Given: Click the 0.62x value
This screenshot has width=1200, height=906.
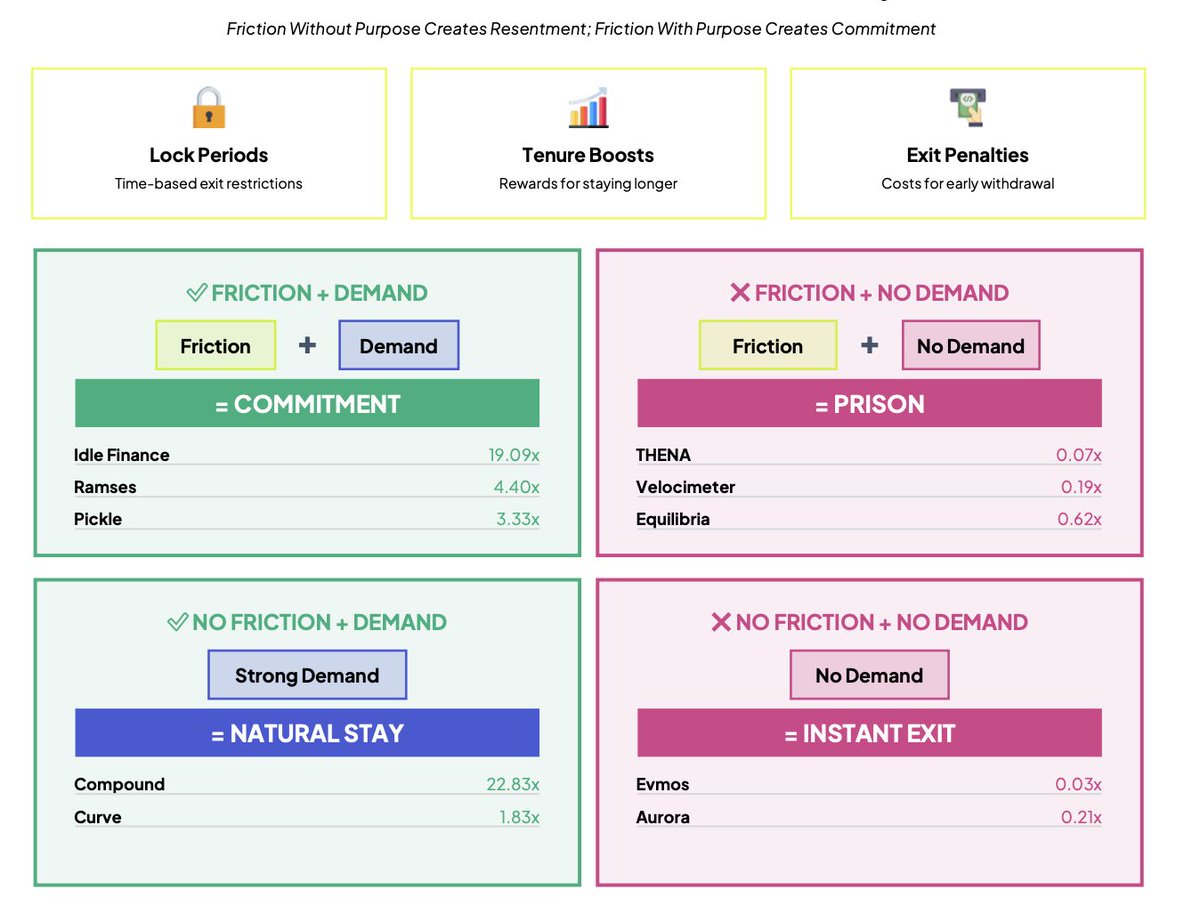Looking at the screenshot, I should [x=1079, y=519].
